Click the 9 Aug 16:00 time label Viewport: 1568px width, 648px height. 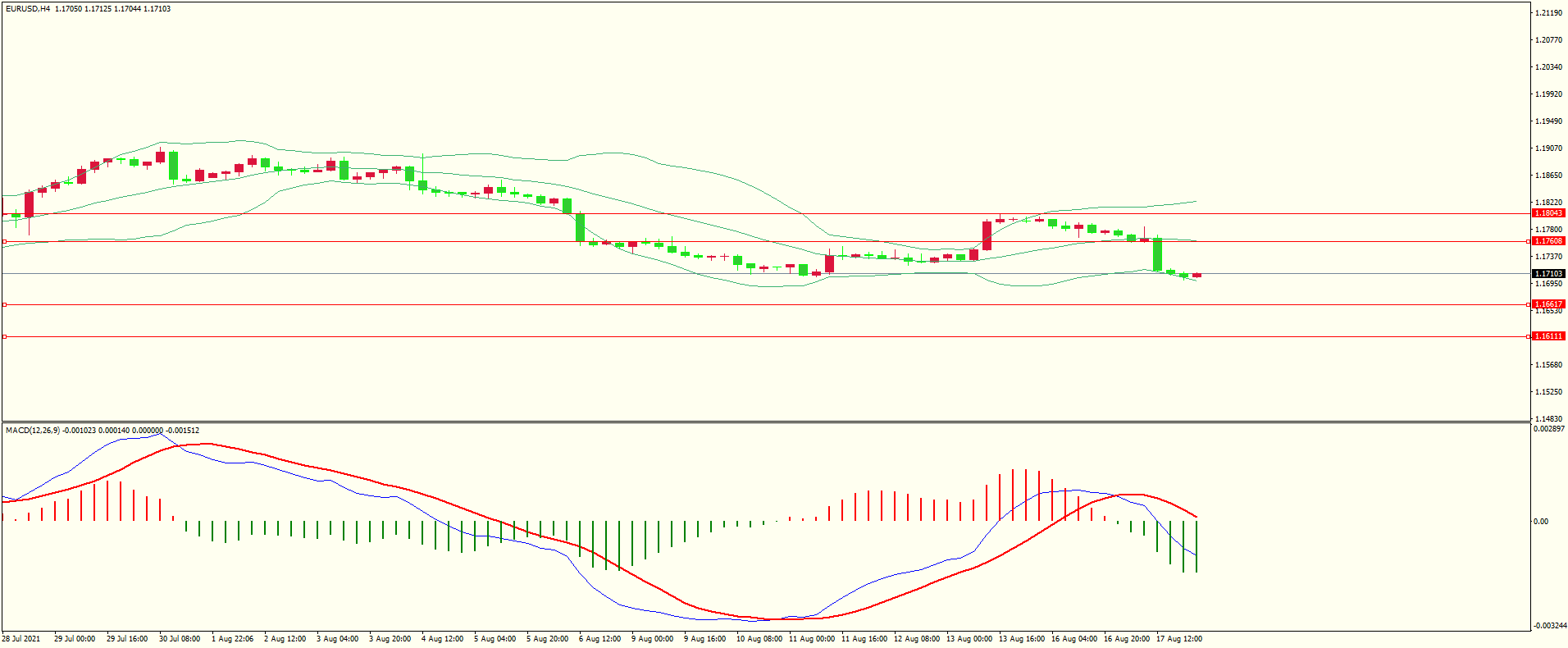704,639
